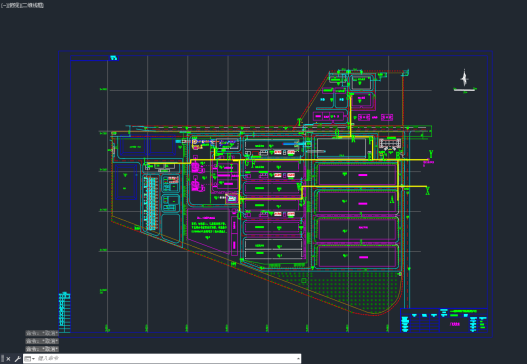The image size is (527, 364).
Task: Open command line customize wrench
Action: coord(17,359)
